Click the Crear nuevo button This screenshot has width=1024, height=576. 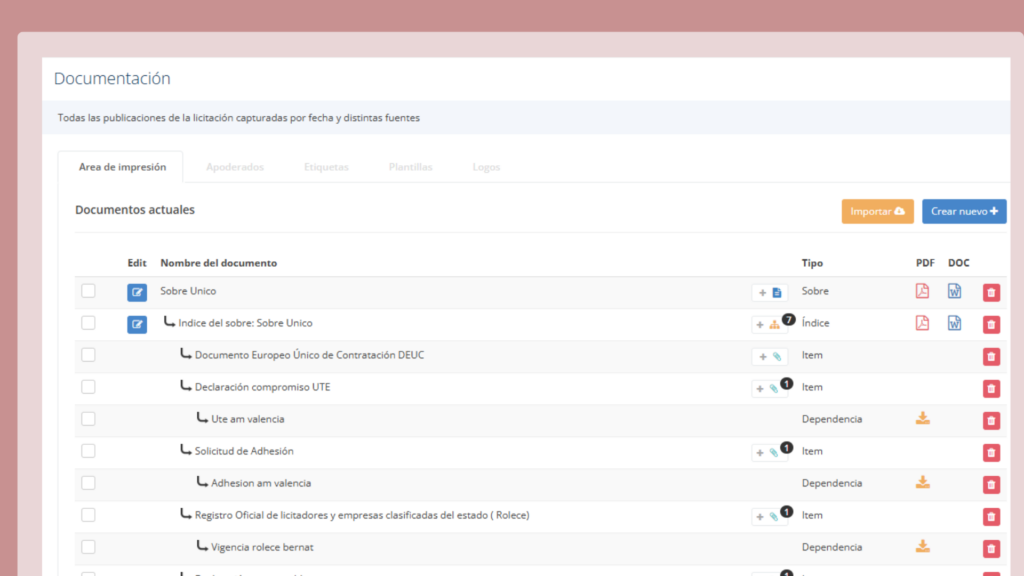[964, 211]
